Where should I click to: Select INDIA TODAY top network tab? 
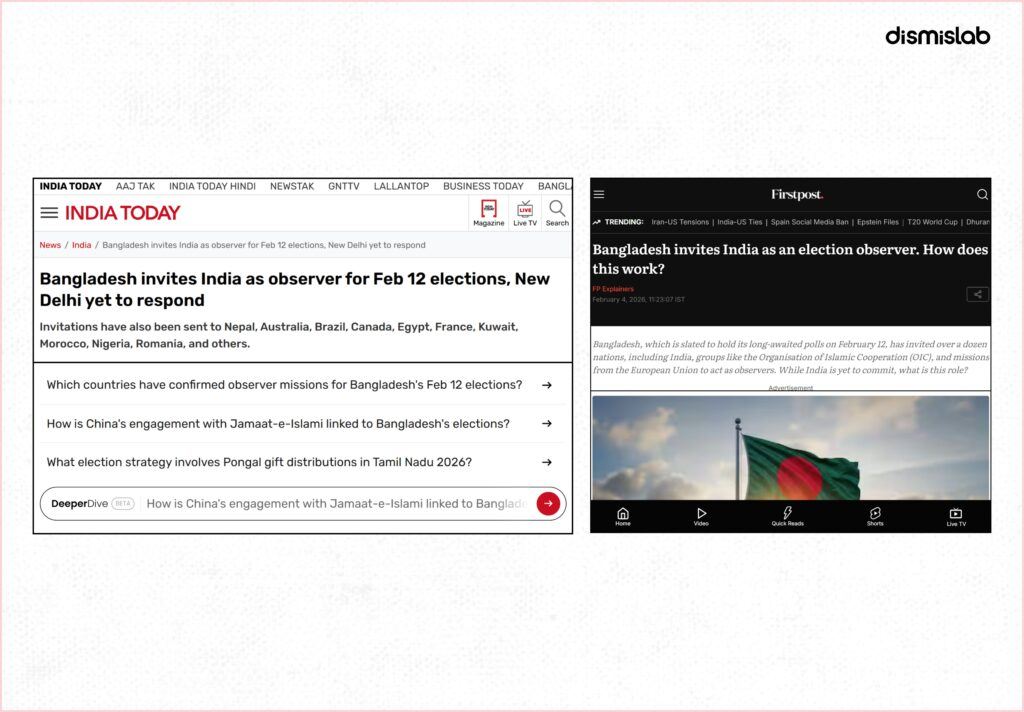pyautogui.click(x=71, y=186)
